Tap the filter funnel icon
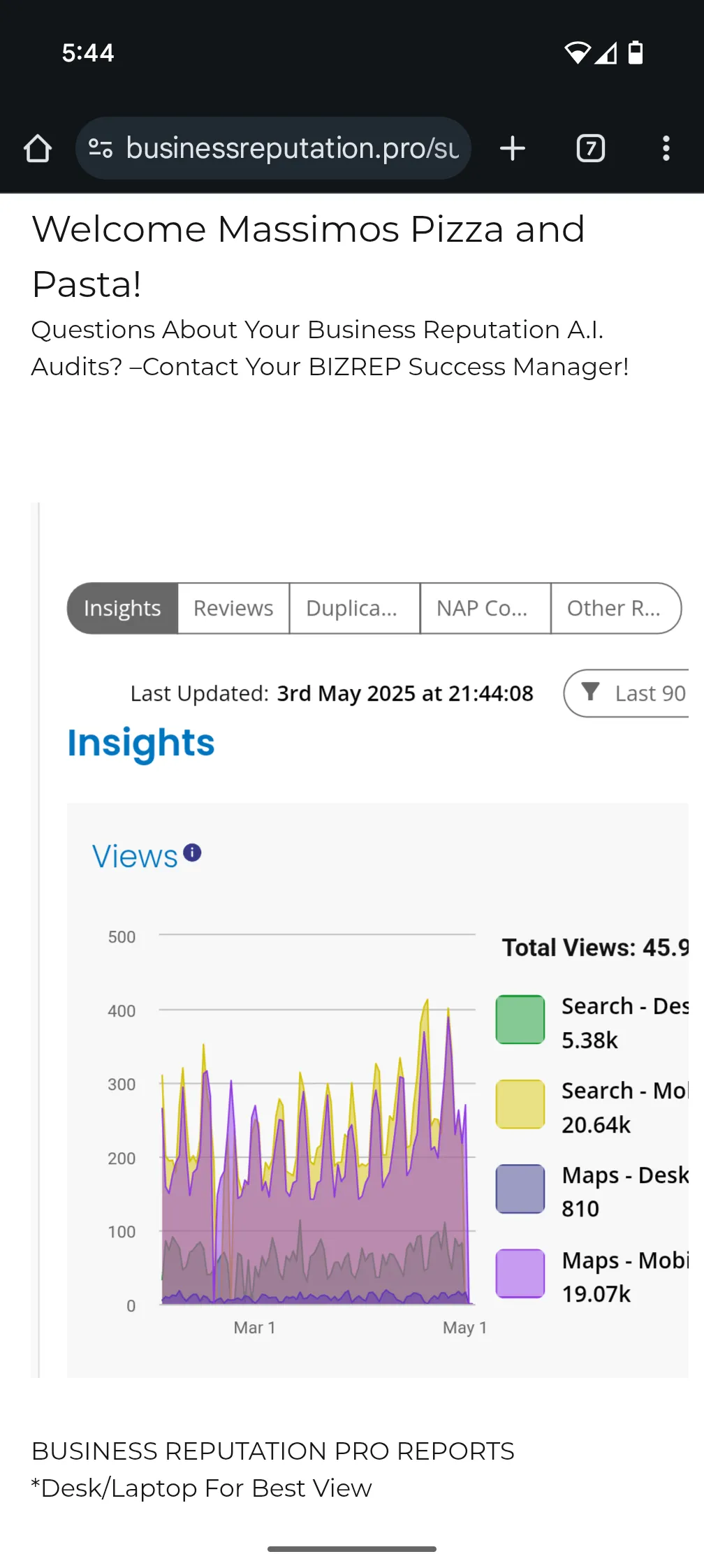 (590, 692)
